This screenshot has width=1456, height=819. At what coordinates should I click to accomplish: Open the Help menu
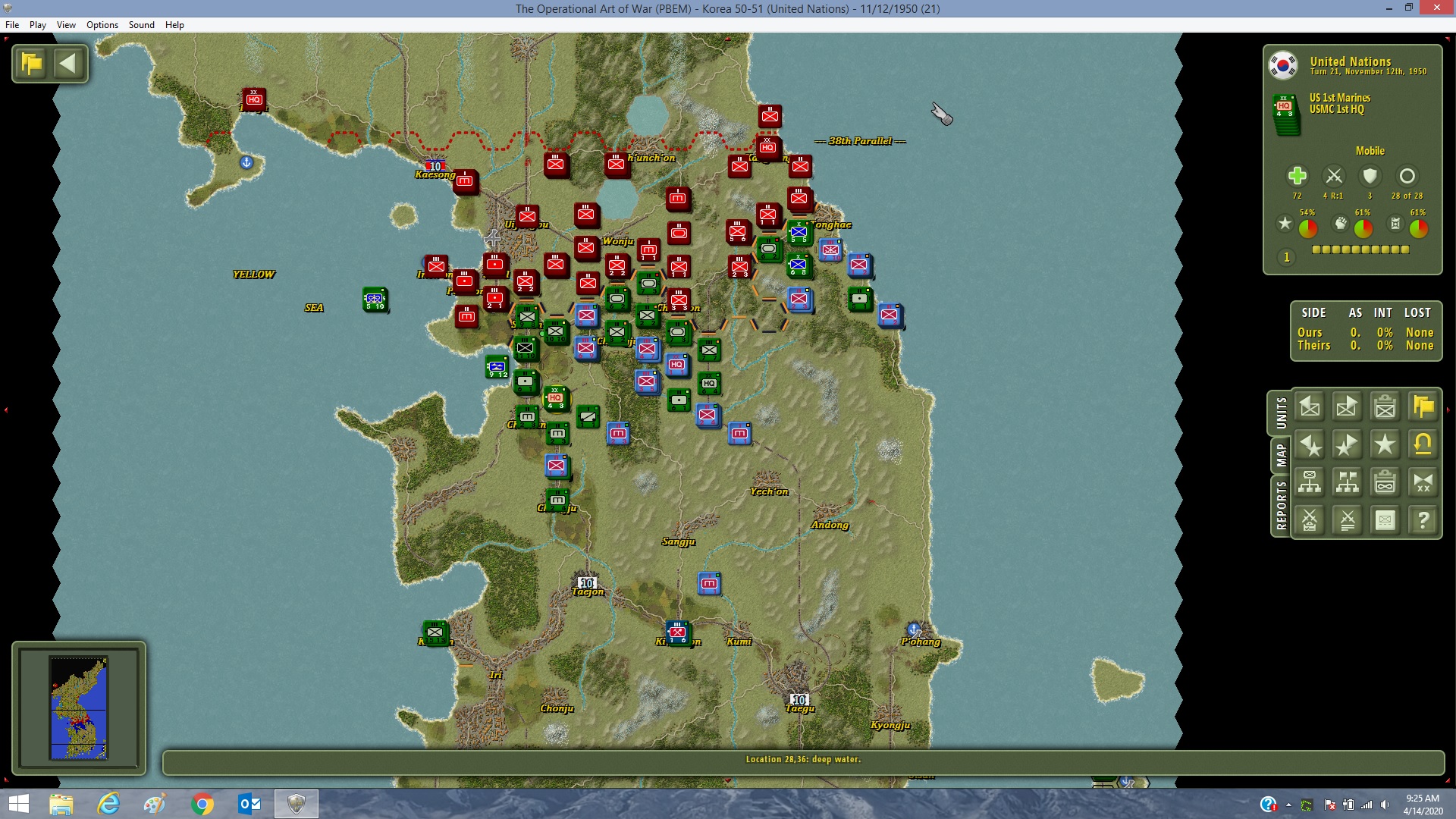tap(174, 25)
